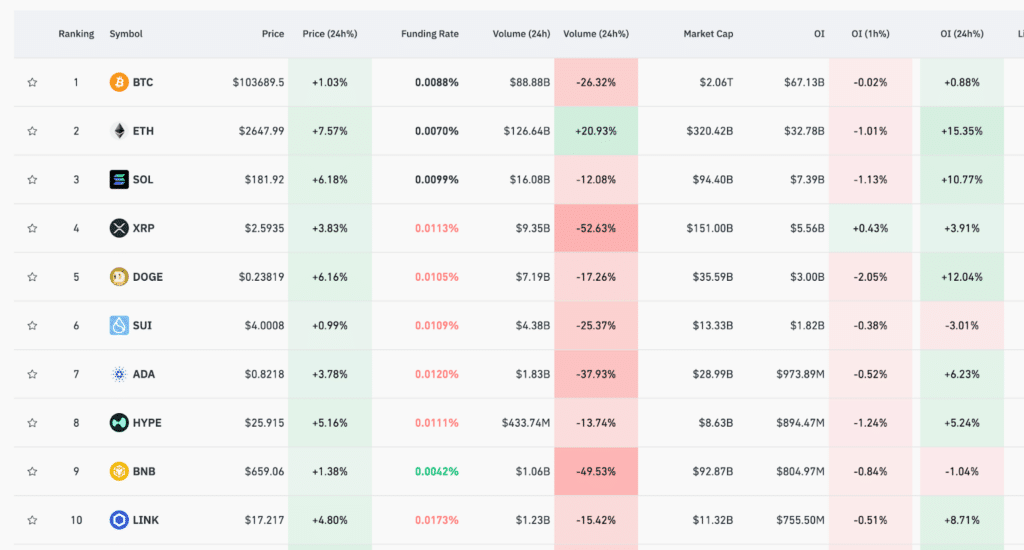Image resolution: width=1024 pixels, height=550 pixels.
Task: Click ETH volume change +20.93%
Action: tap(596, 131)
